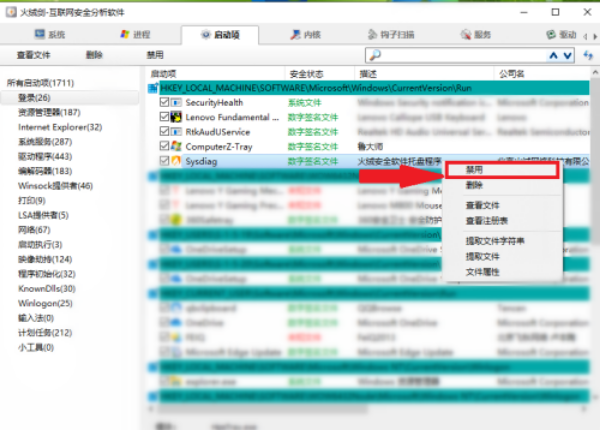Select KnownDlls(30) category
The image size is (601, 433).
[x=47, y=289]
